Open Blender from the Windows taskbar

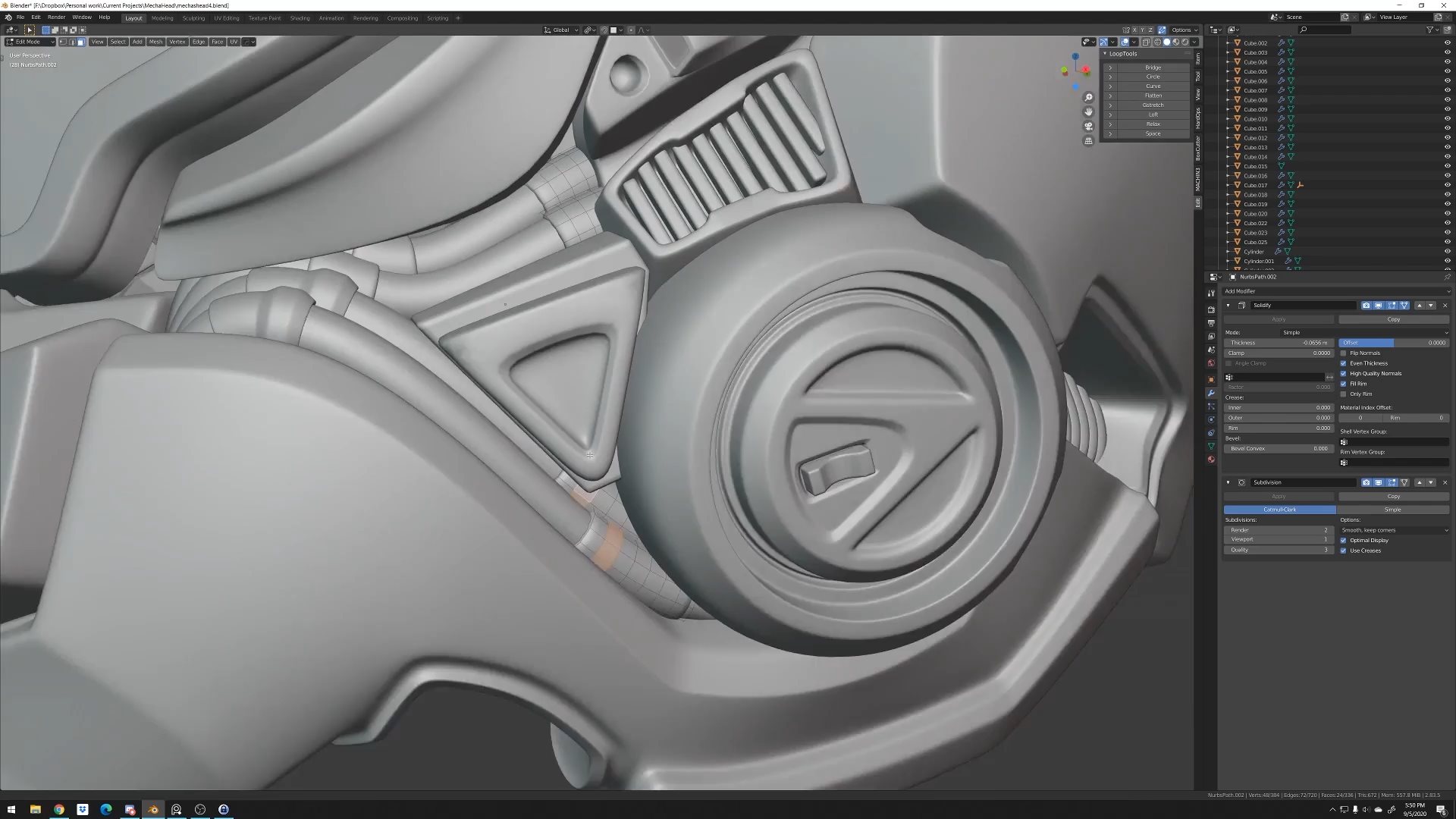click(x=152, y=809)
